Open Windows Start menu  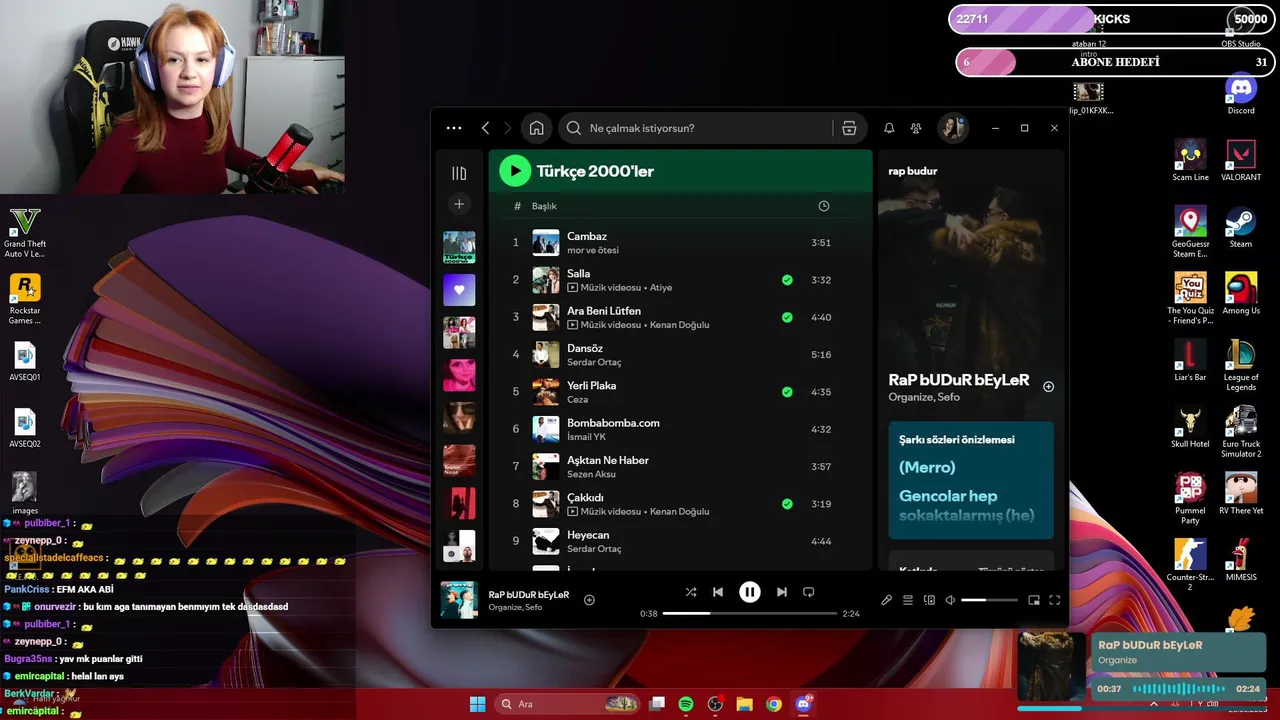click(x=477, y=704)
